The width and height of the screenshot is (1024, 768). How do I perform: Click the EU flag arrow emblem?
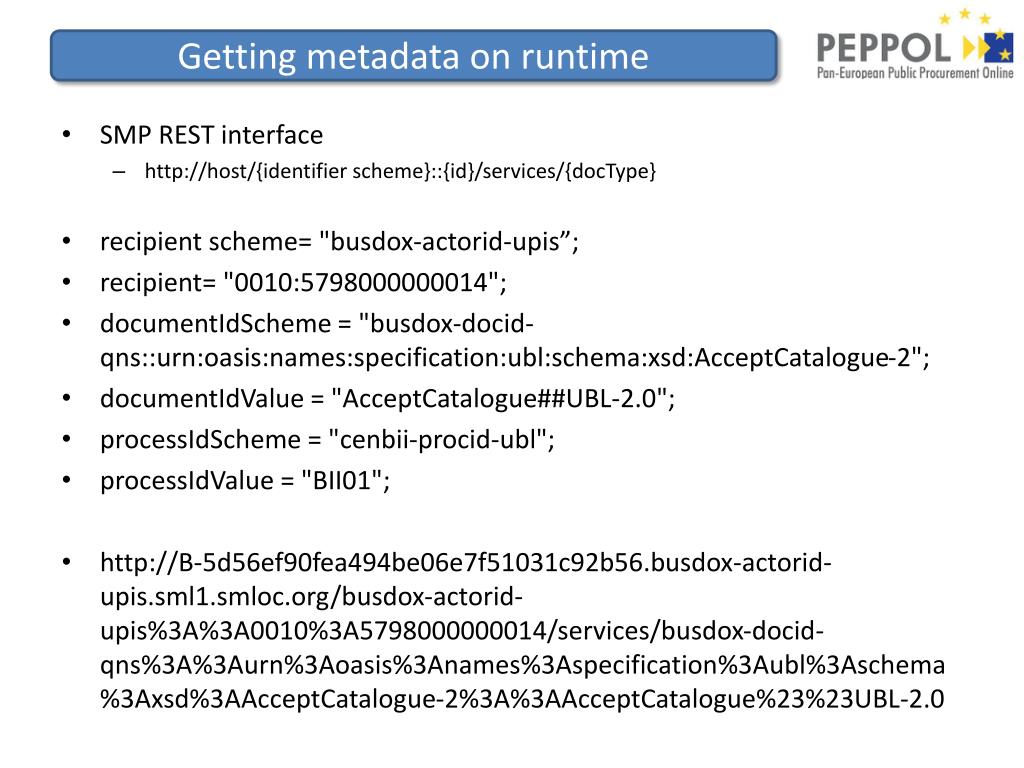coord(988,46)
